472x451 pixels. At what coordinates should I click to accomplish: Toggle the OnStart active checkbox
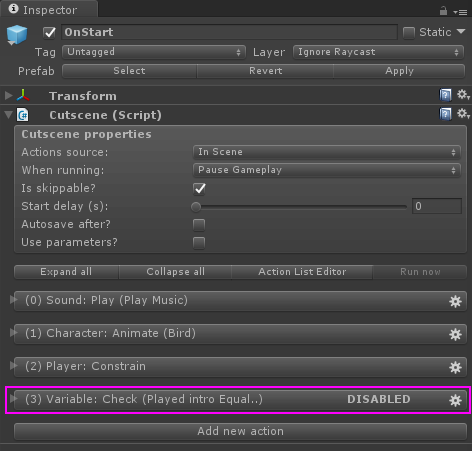tap(49, 32)
